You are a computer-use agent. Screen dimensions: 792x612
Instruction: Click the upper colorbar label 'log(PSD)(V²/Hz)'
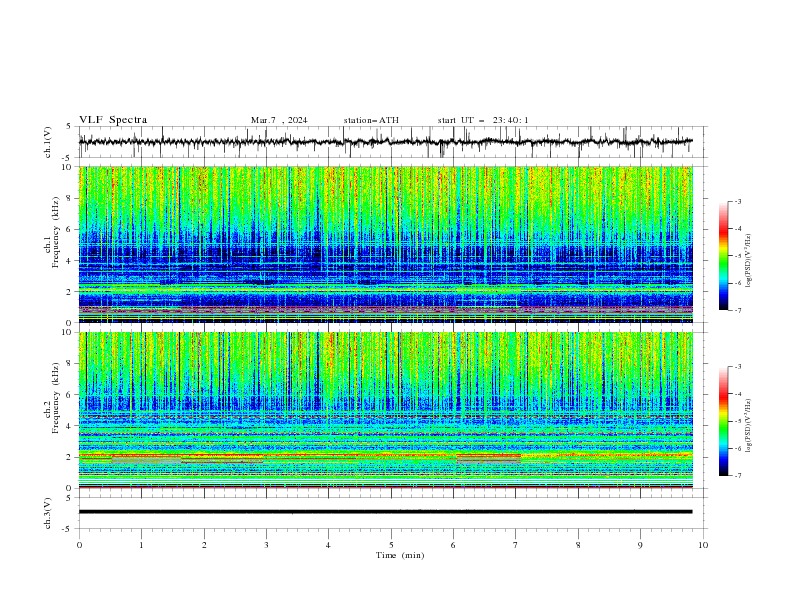pos(748,261)
